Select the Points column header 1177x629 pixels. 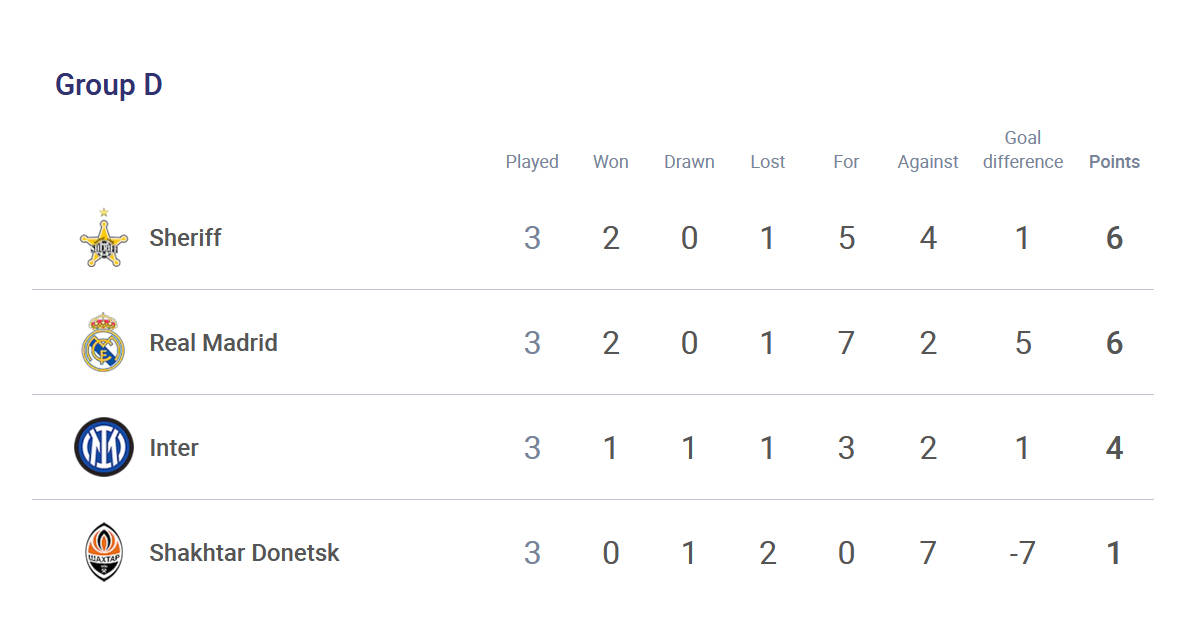pos(1114,162)
